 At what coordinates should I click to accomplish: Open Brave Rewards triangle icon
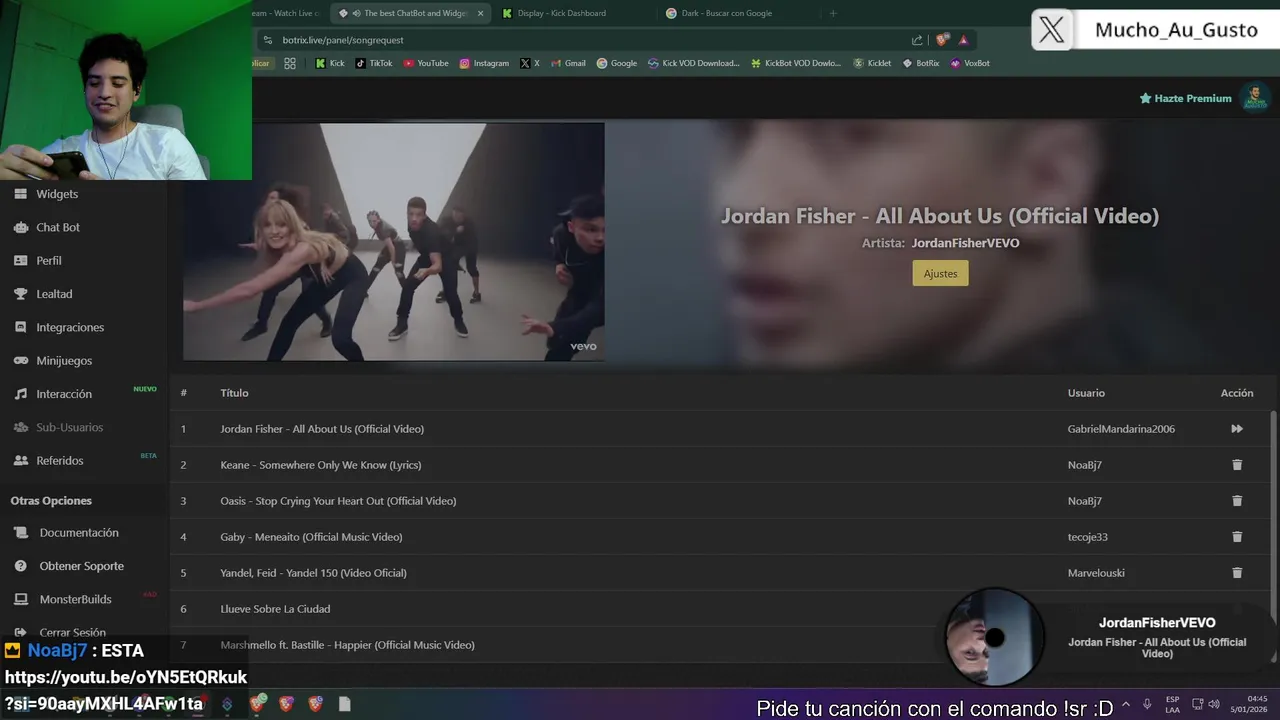[963, 40]
